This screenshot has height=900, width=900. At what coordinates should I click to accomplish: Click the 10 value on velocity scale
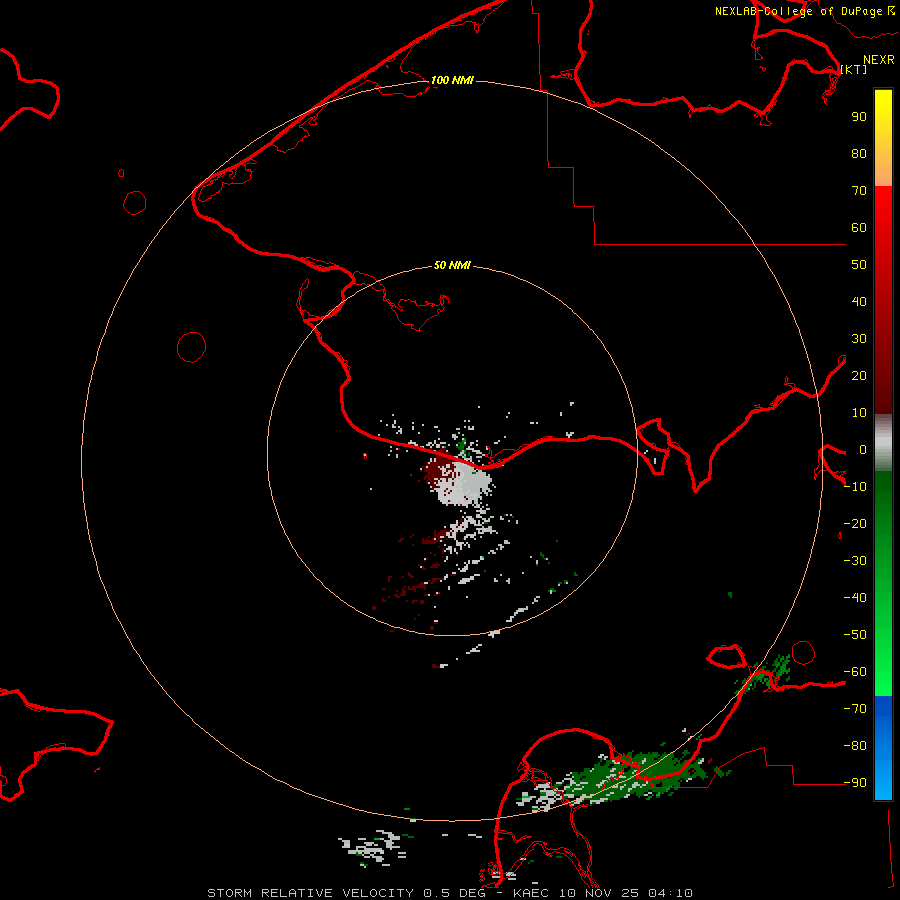[859, 413]
